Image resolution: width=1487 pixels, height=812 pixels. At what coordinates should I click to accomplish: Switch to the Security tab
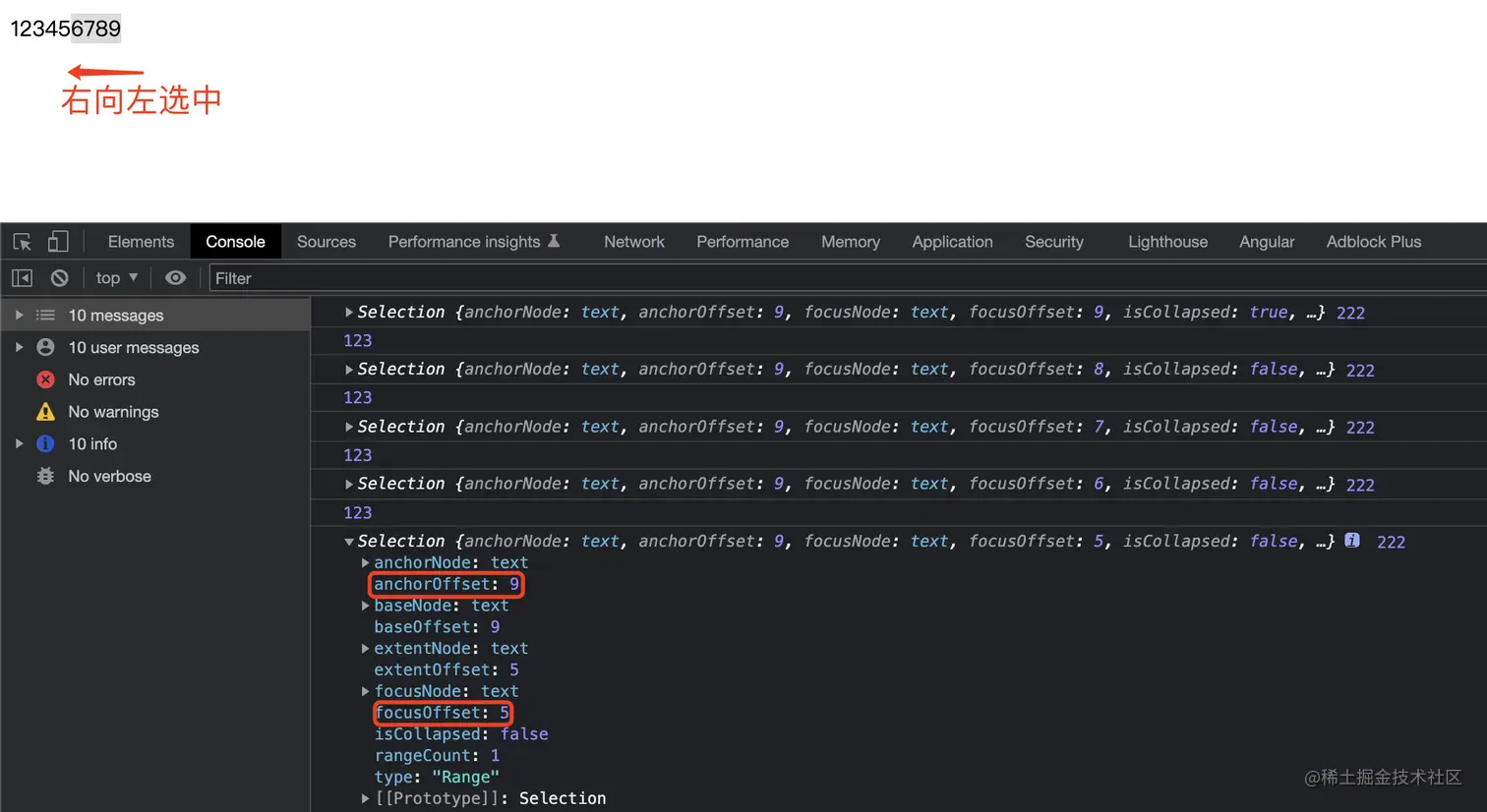click(1054, 242)
